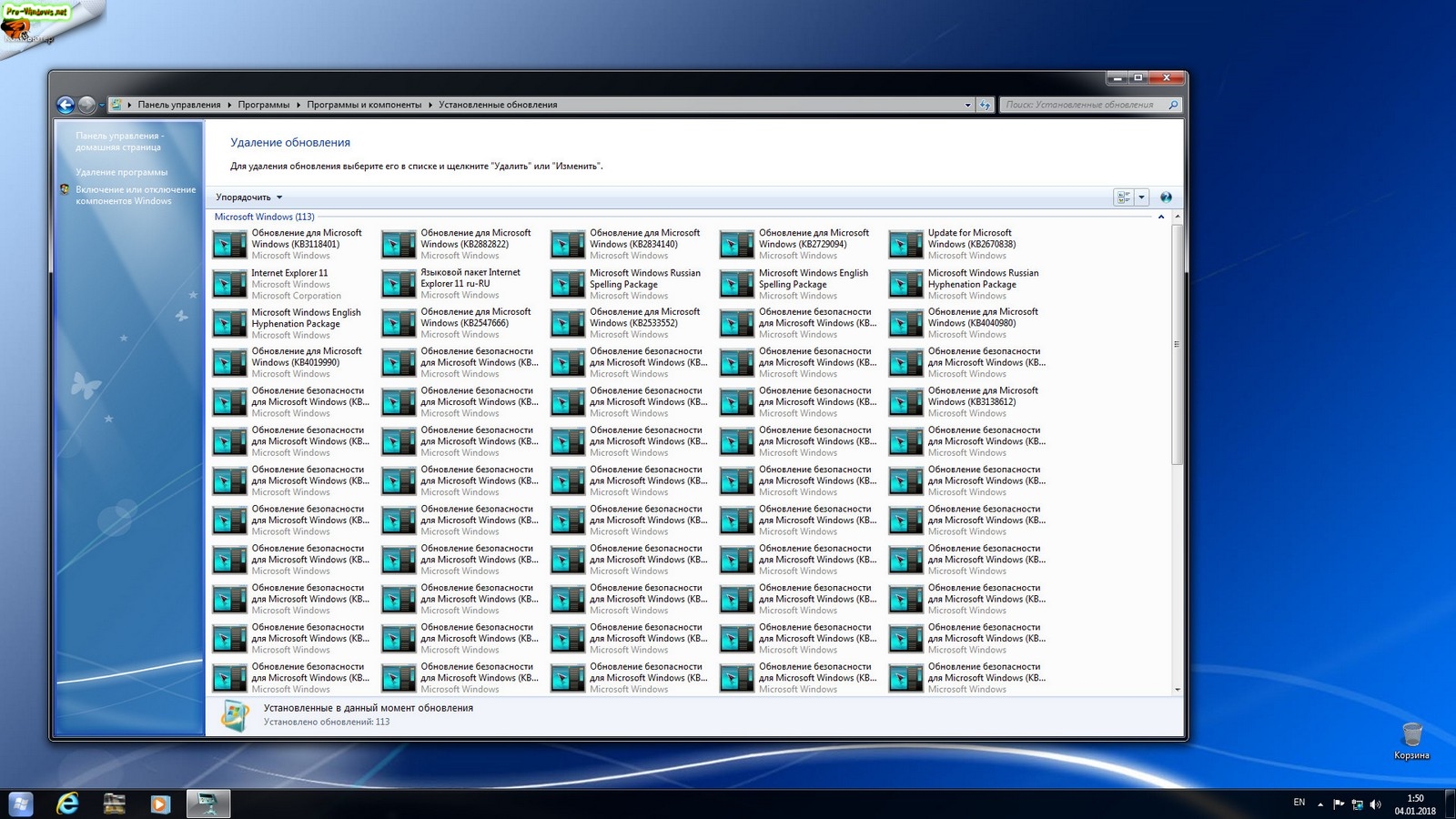Open Удаление программы link in sidebar
This screenshot has height=819, width=1456.
point(121,172)
